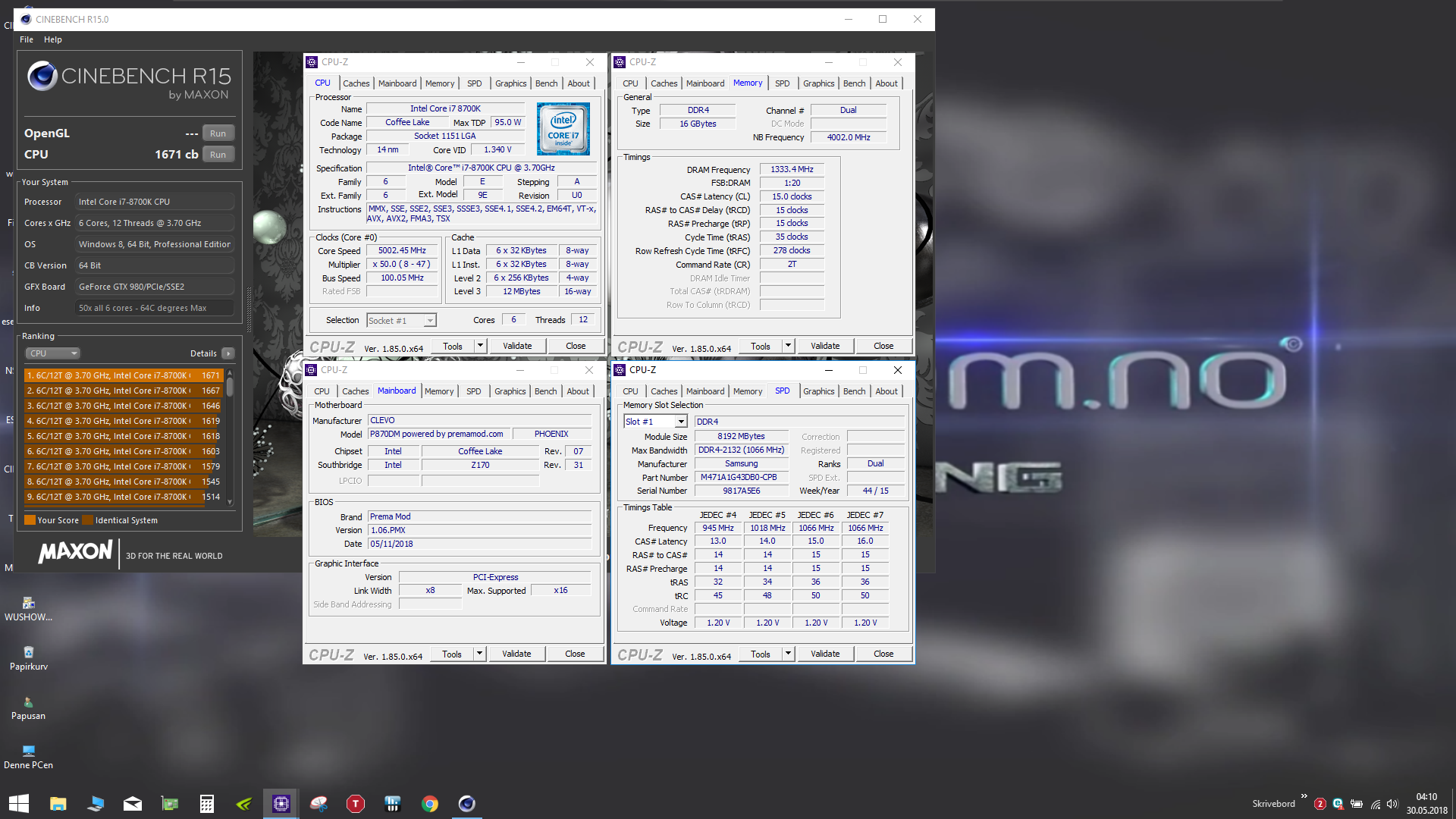Open the volume control in system tray

pos(1392,804)
